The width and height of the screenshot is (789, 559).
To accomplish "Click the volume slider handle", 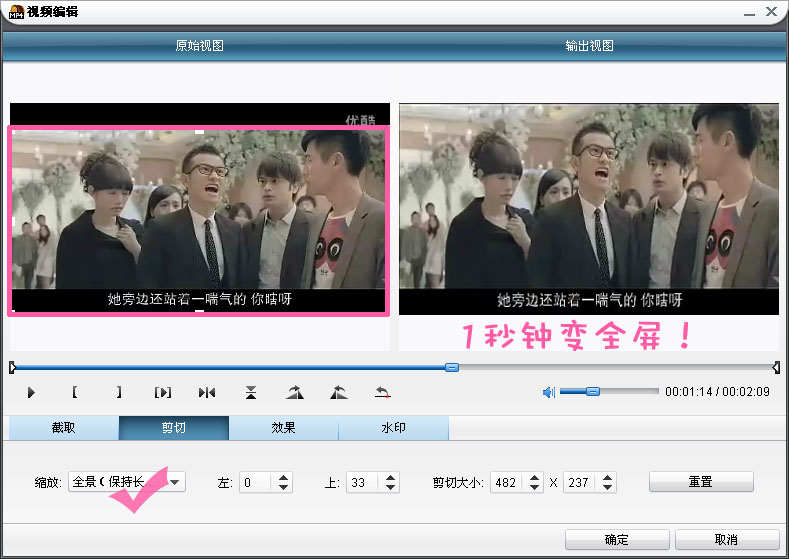I will 593,391.
